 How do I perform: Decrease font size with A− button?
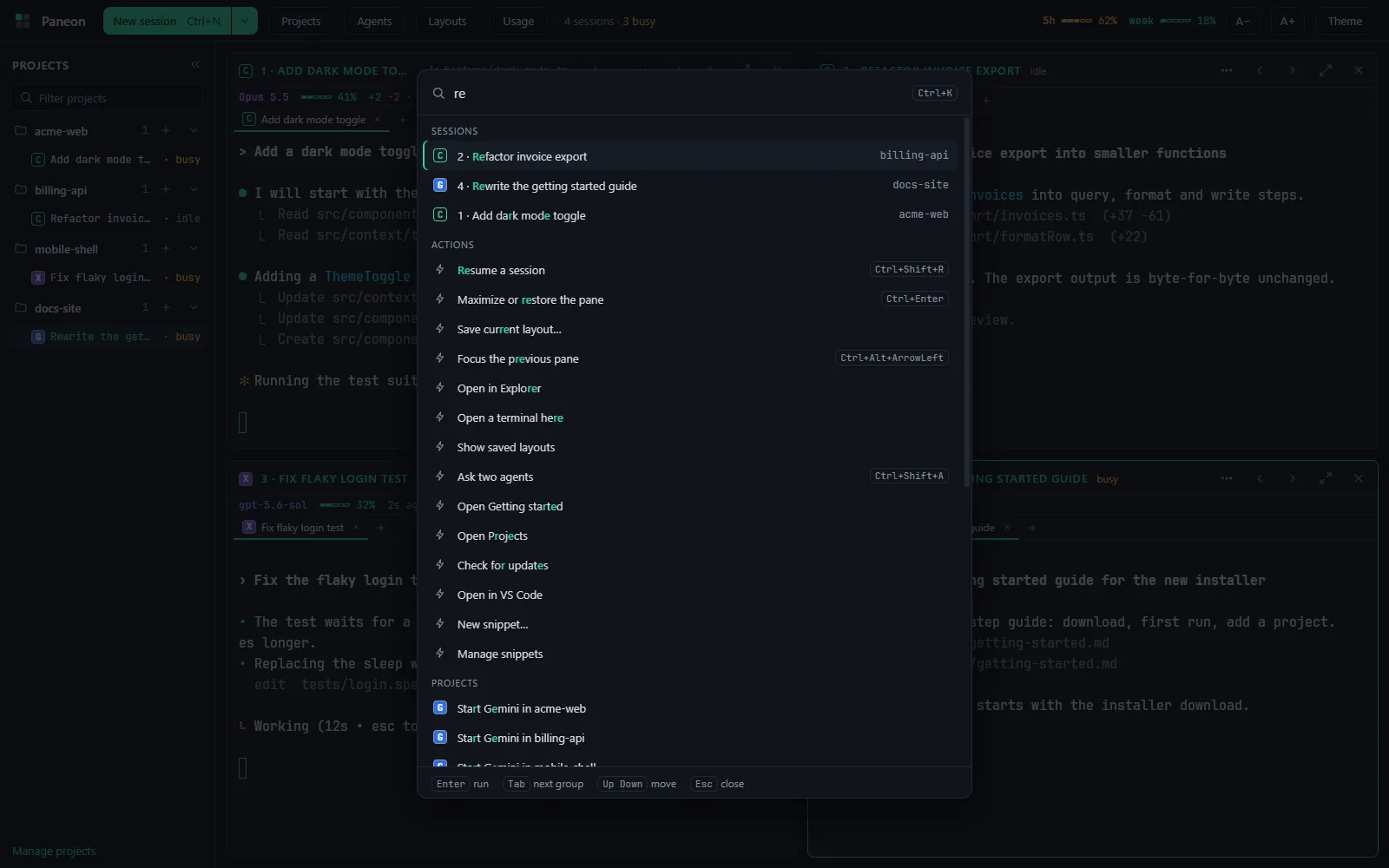pos(1243,21)
